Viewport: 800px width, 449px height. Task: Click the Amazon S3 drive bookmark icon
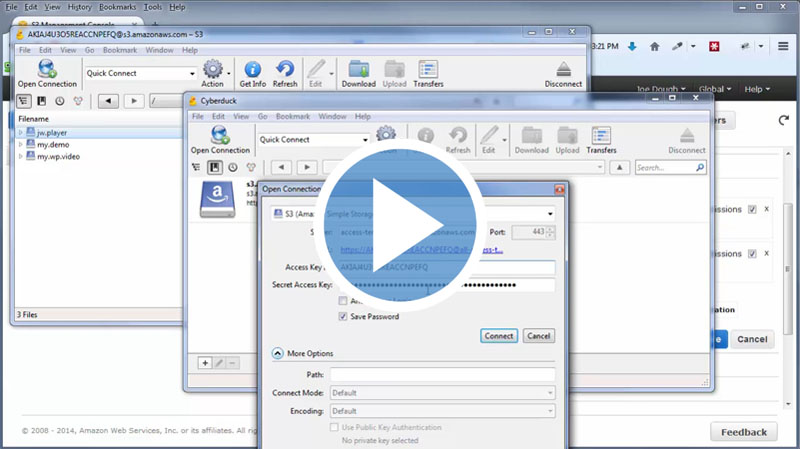217,199
